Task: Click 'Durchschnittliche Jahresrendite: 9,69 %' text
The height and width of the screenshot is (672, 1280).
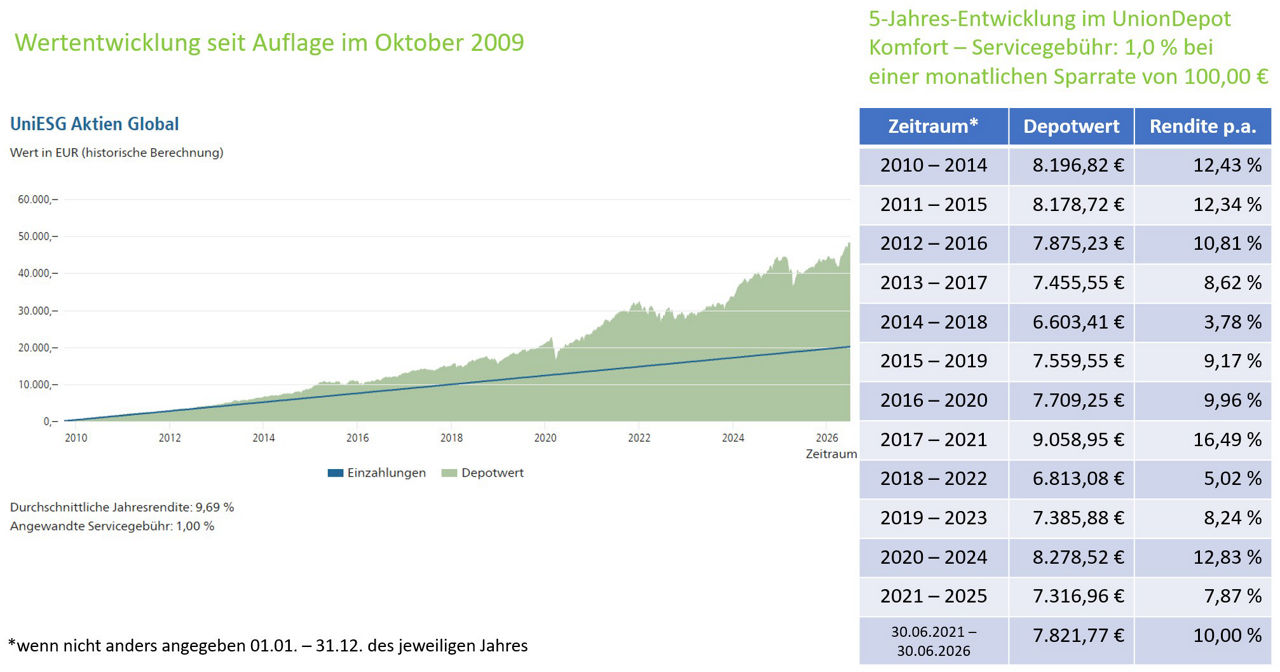Action: [x=122, y=507]
